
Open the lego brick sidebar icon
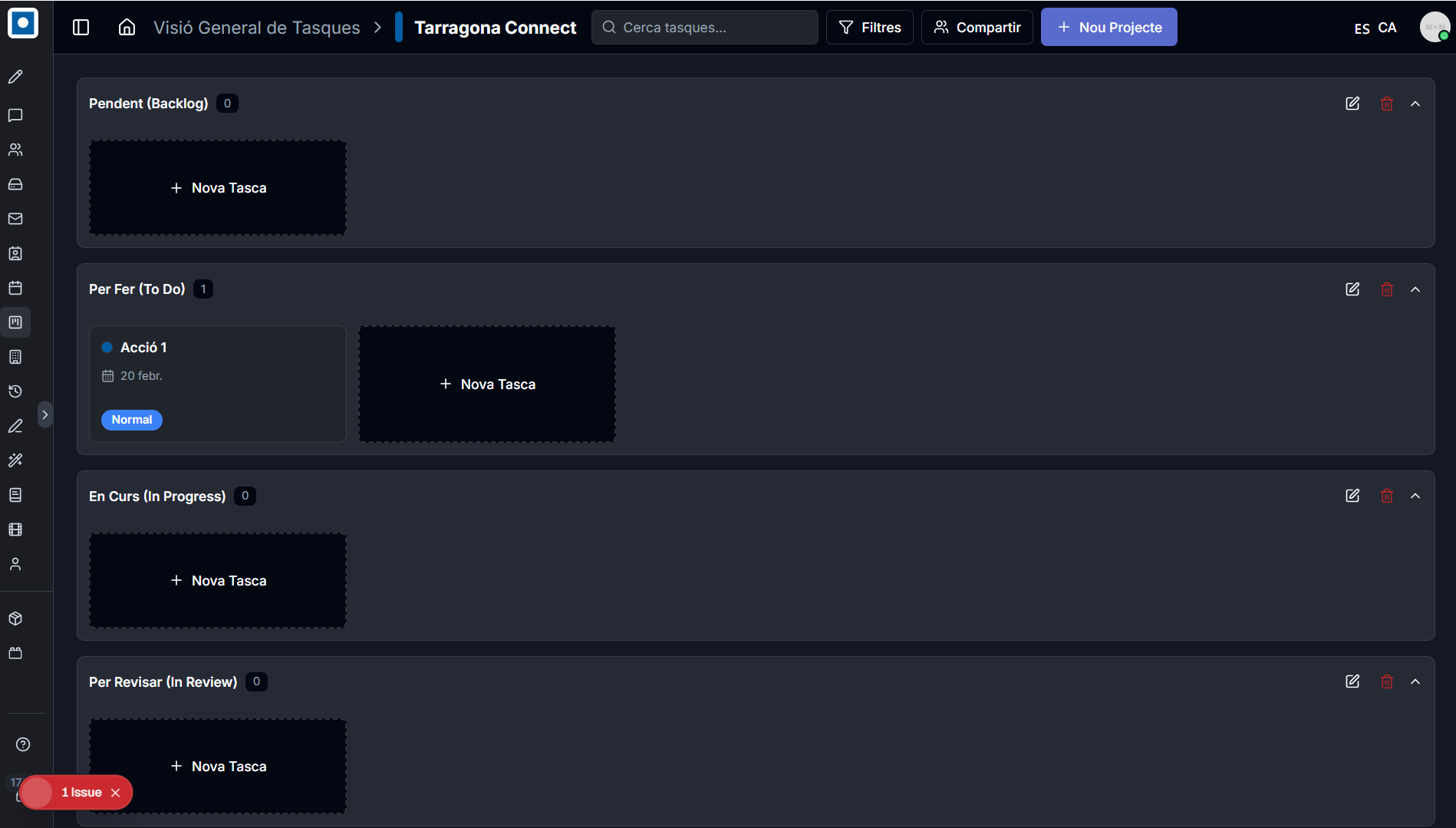15,653
